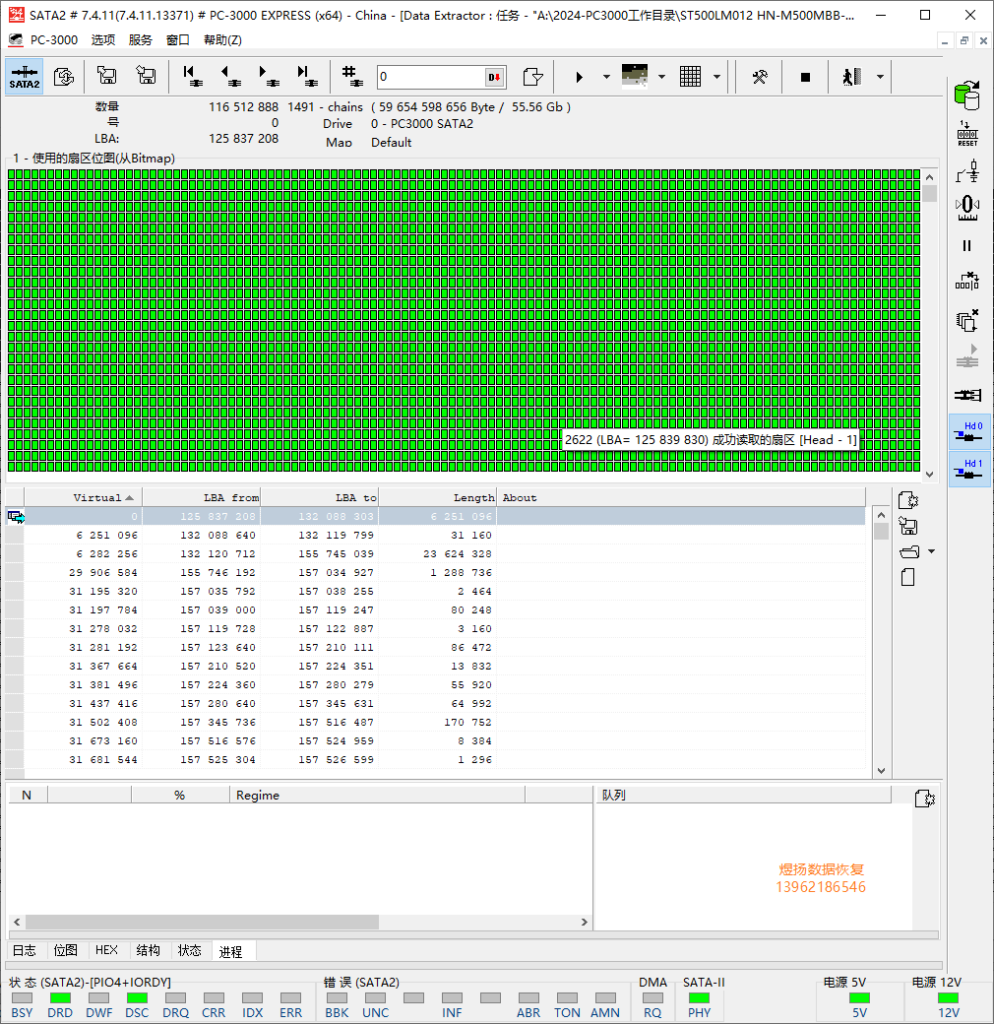This screenshot has height=1024, width=994.
Task: Open the map legend dropdown arrow
Action: pyautogui.click(x=662, y=77)
